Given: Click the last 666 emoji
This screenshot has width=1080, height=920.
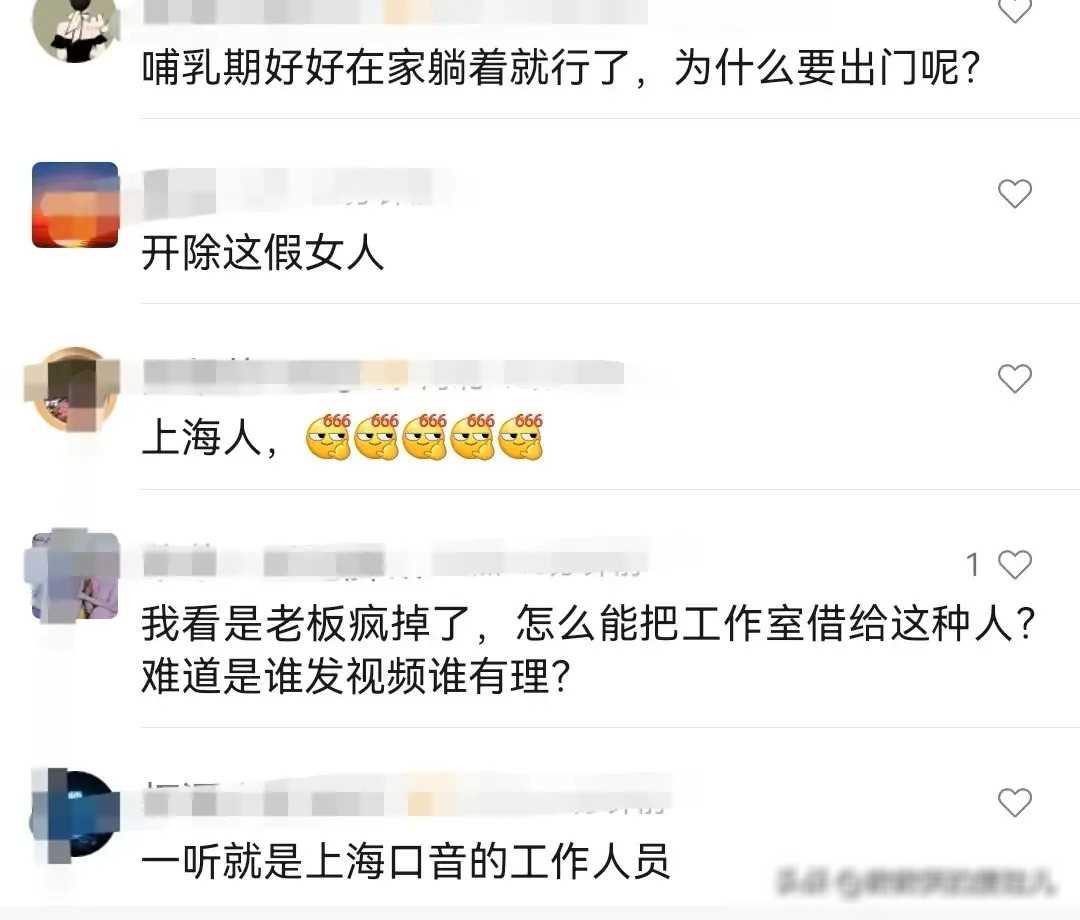Looking at the screenshot, I should point(521,436).
